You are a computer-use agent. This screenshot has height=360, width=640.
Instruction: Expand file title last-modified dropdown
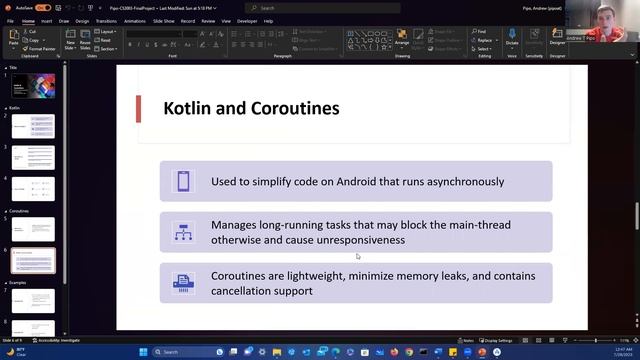pyautogui.click(x=215, y=8)
